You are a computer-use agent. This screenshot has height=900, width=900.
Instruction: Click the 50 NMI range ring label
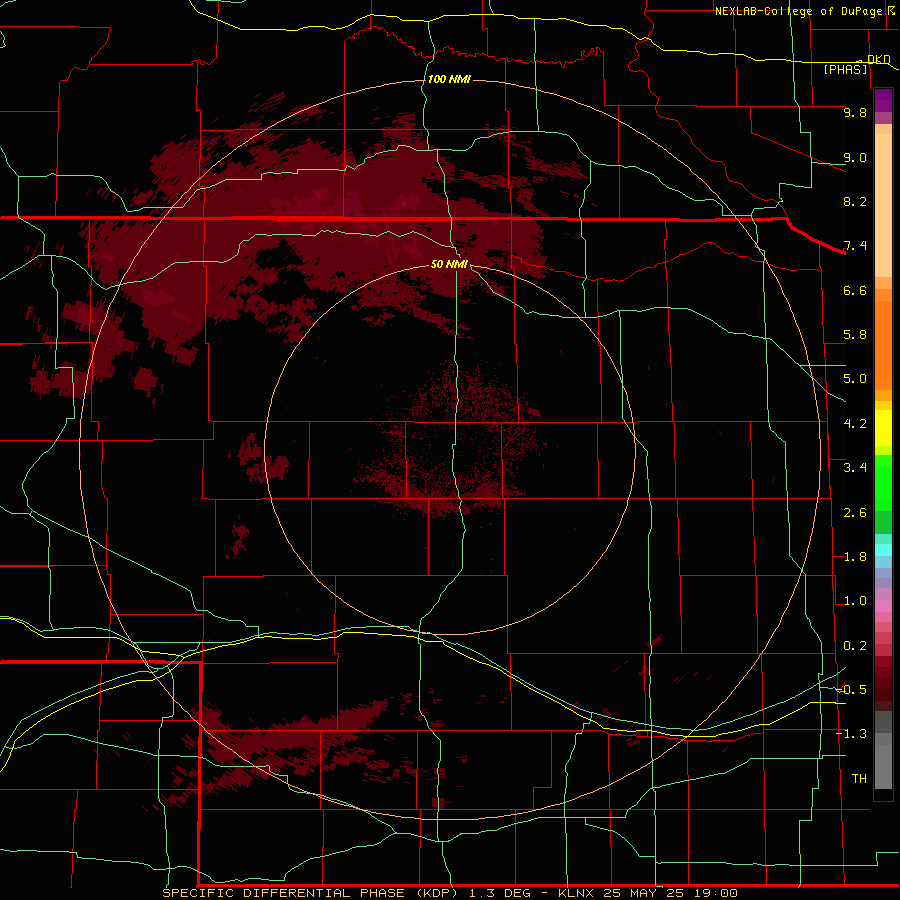click(449, 264)
